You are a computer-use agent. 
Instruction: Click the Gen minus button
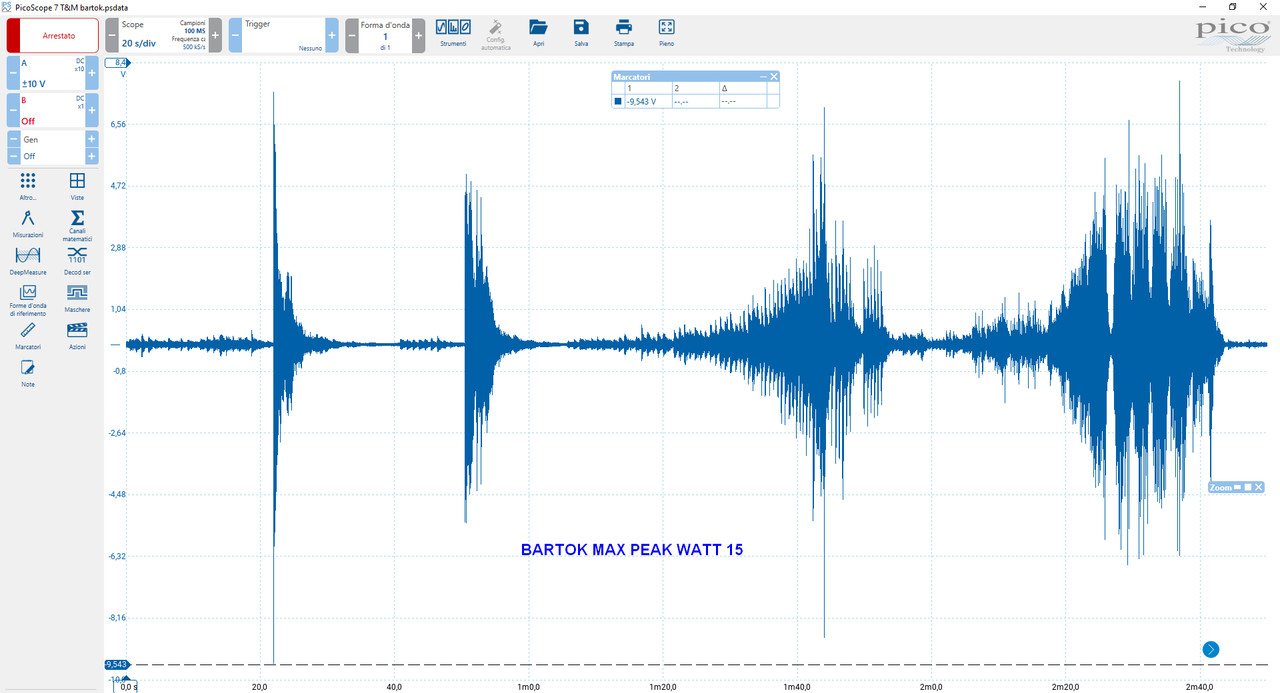tap(14, 140)
